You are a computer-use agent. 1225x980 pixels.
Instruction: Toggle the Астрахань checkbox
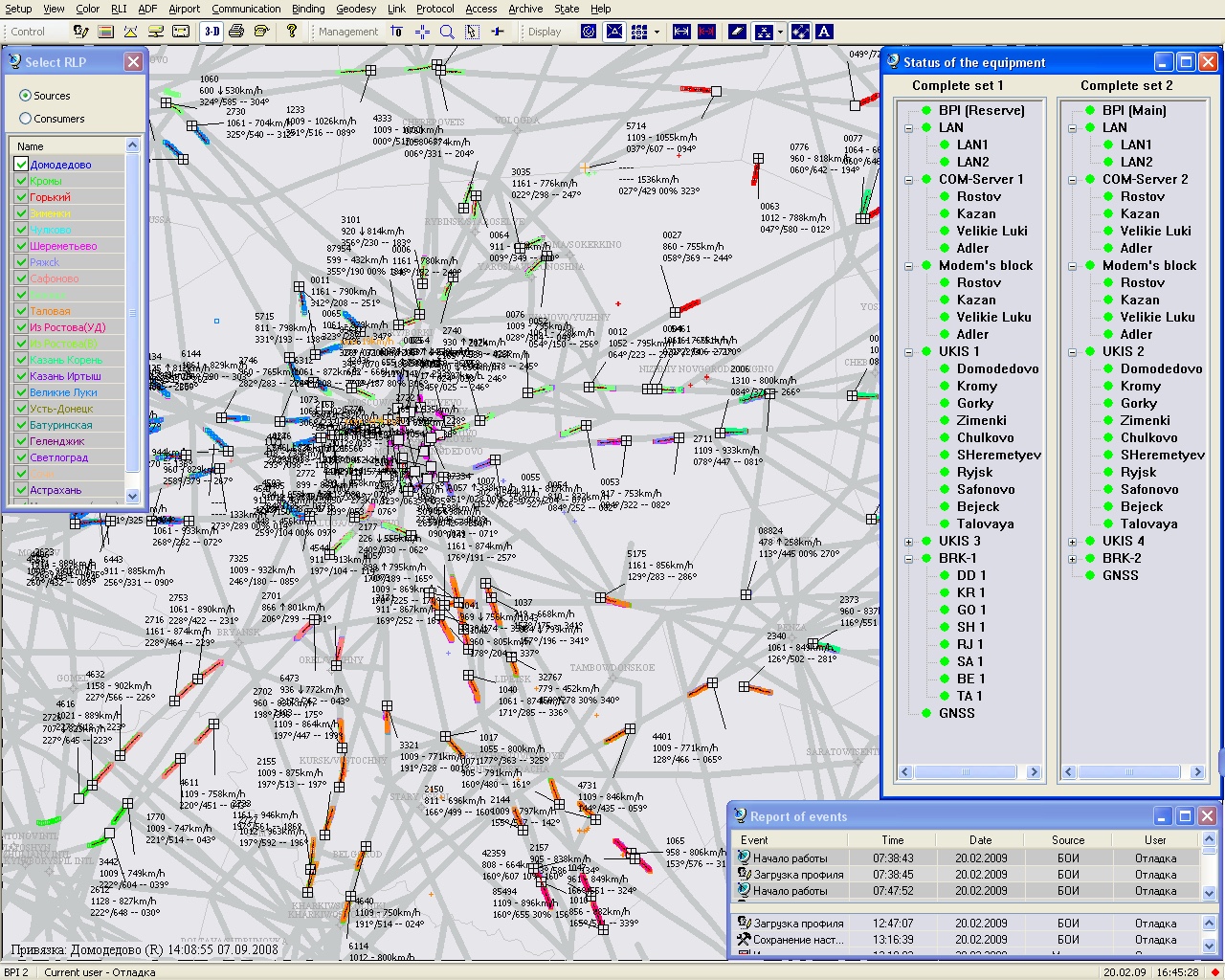coord(21,490)
